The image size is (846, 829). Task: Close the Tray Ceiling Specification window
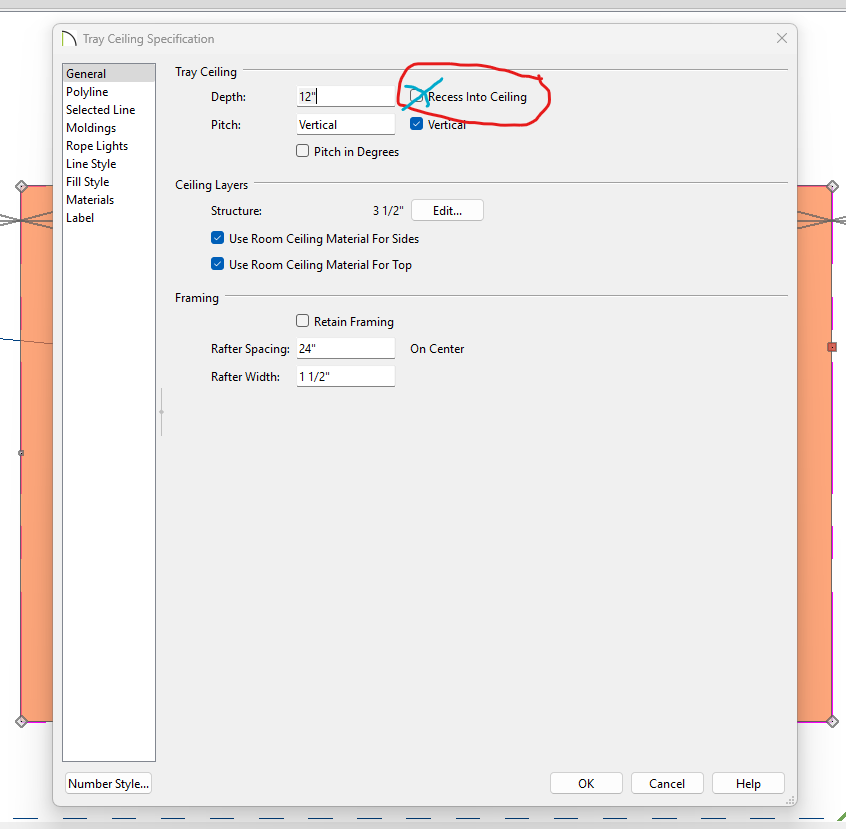[x=782, y=38]
